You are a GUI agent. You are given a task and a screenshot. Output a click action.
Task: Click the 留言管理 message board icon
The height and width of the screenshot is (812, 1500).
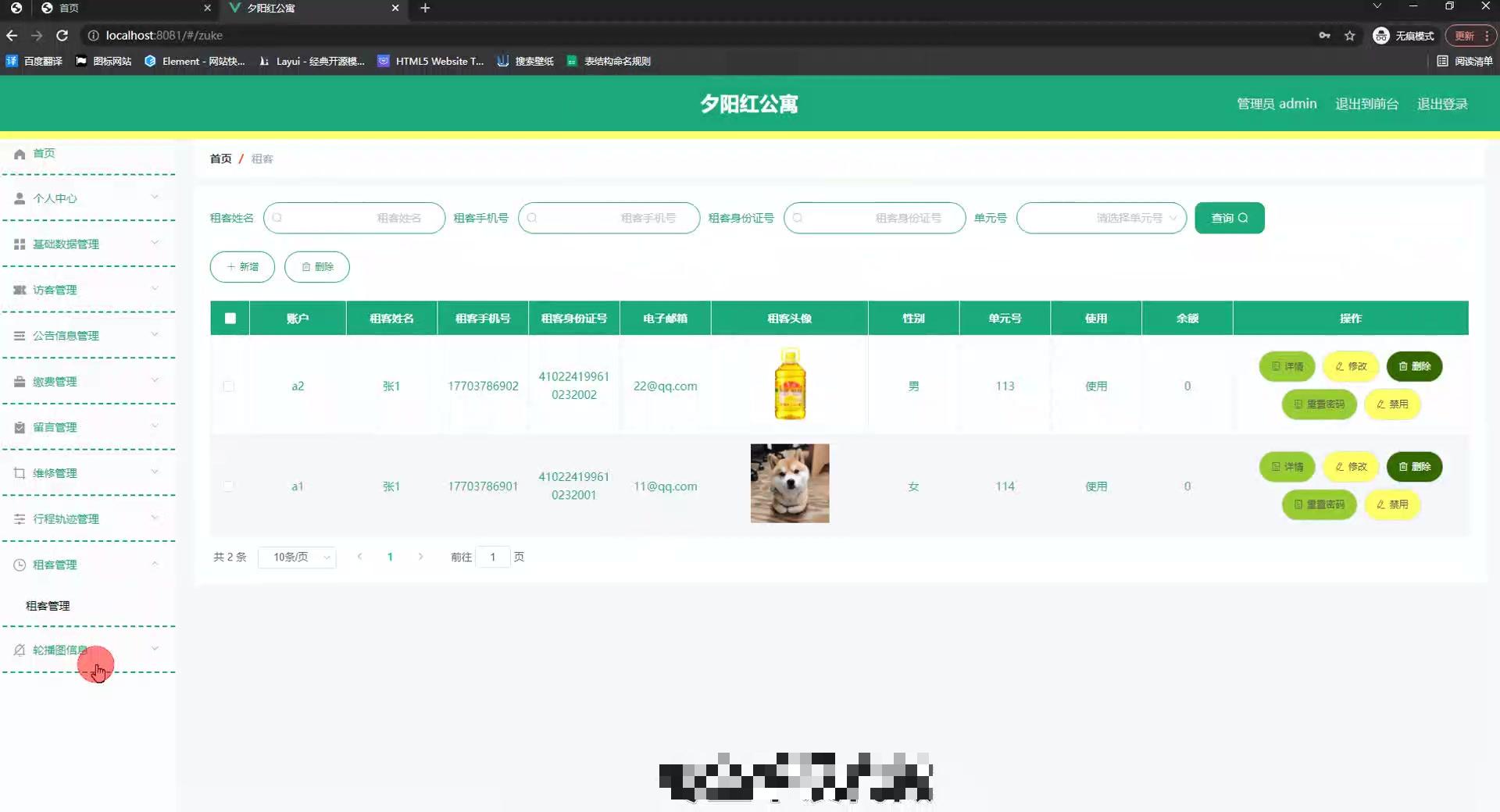pyautogui.click(x=19, y=426)
